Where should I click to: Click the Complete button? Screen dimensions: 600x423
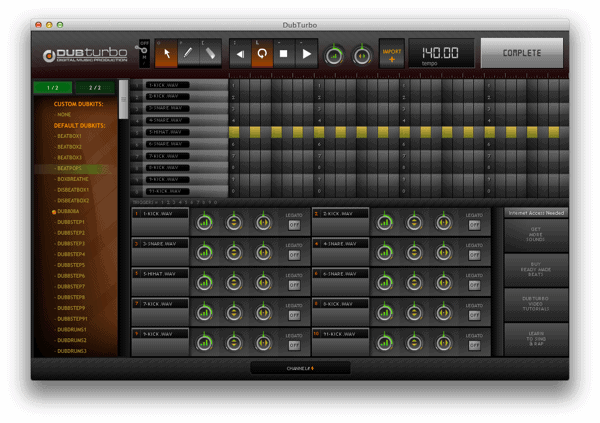point(521,53)
